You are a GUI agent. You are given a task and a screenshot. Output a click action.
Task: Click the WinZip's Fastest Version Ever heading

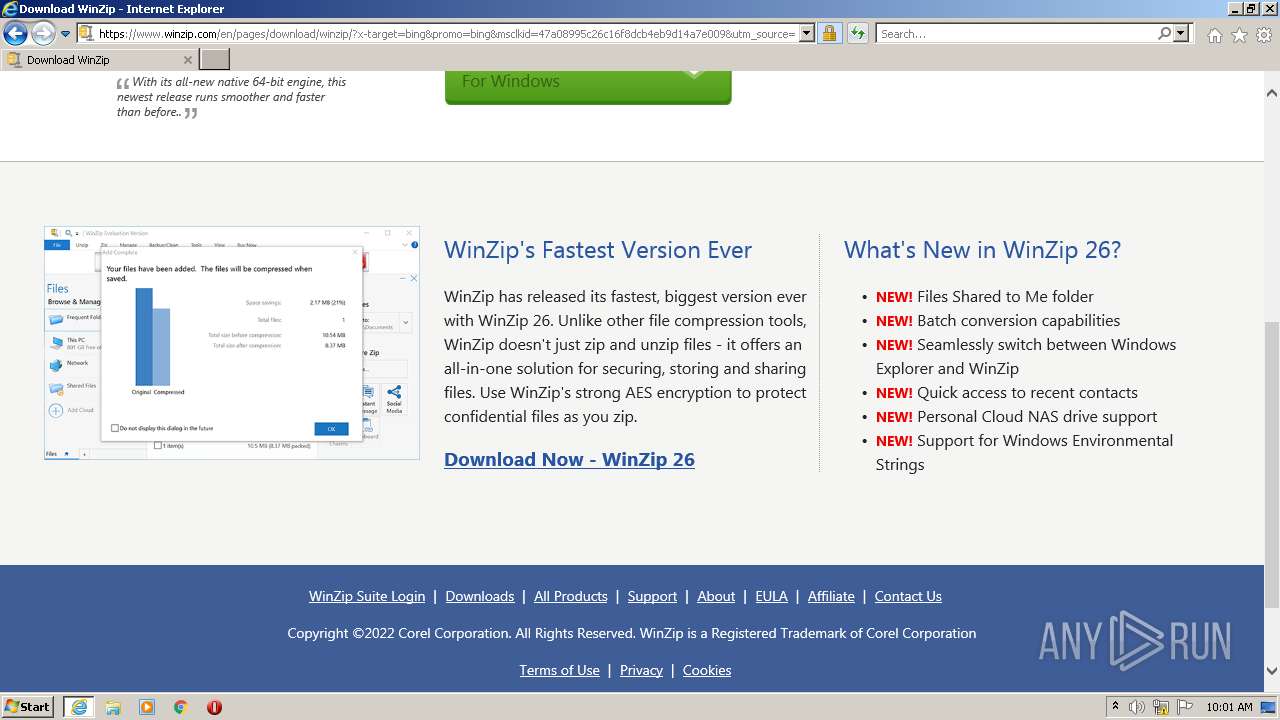(598, 250)
